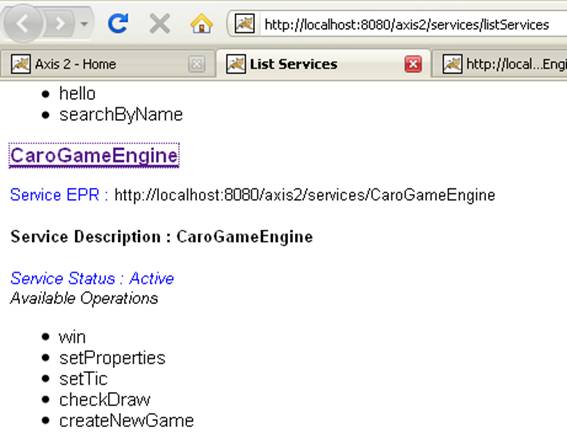567x444 pixels.
Task: Close the List Services tab with red X
Action: [413, 65]
